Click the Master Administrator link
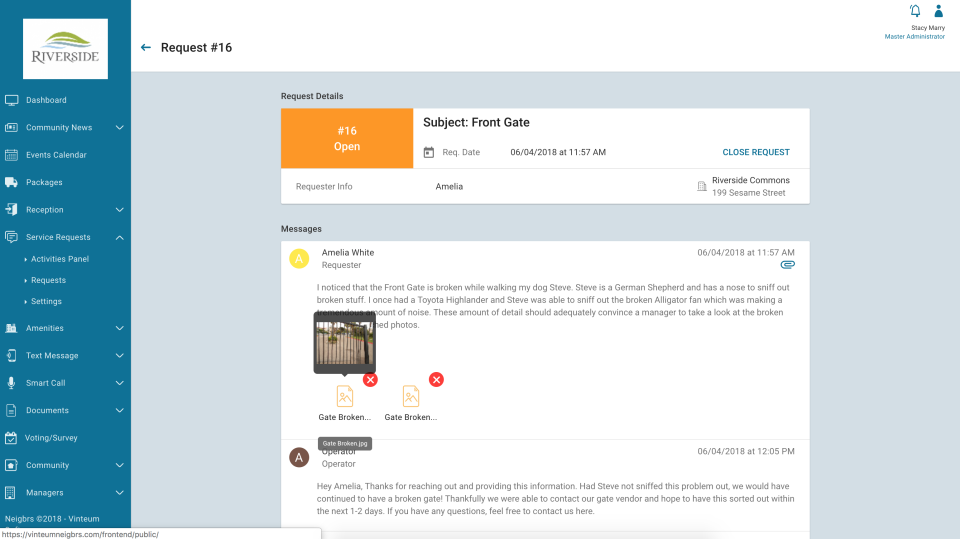Viewport: 960px width, 539px height. [x=914, y=37]
